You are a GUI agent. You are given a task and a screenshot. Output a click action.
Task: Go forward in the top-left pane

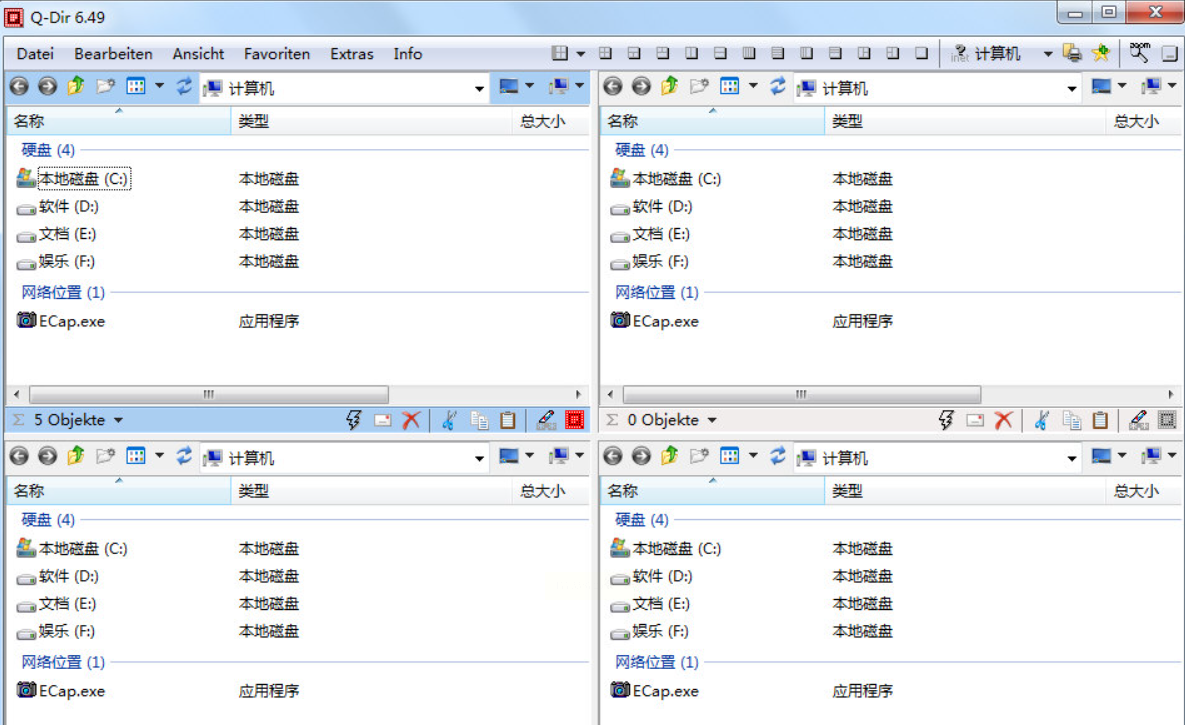pos(48,86)
